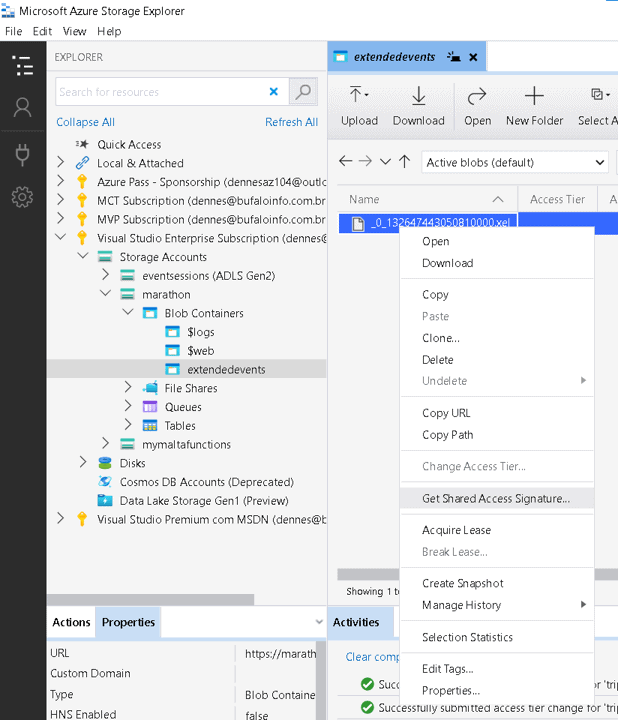Expand Visual Studio Premium com MSDN

tap(60, 518)
